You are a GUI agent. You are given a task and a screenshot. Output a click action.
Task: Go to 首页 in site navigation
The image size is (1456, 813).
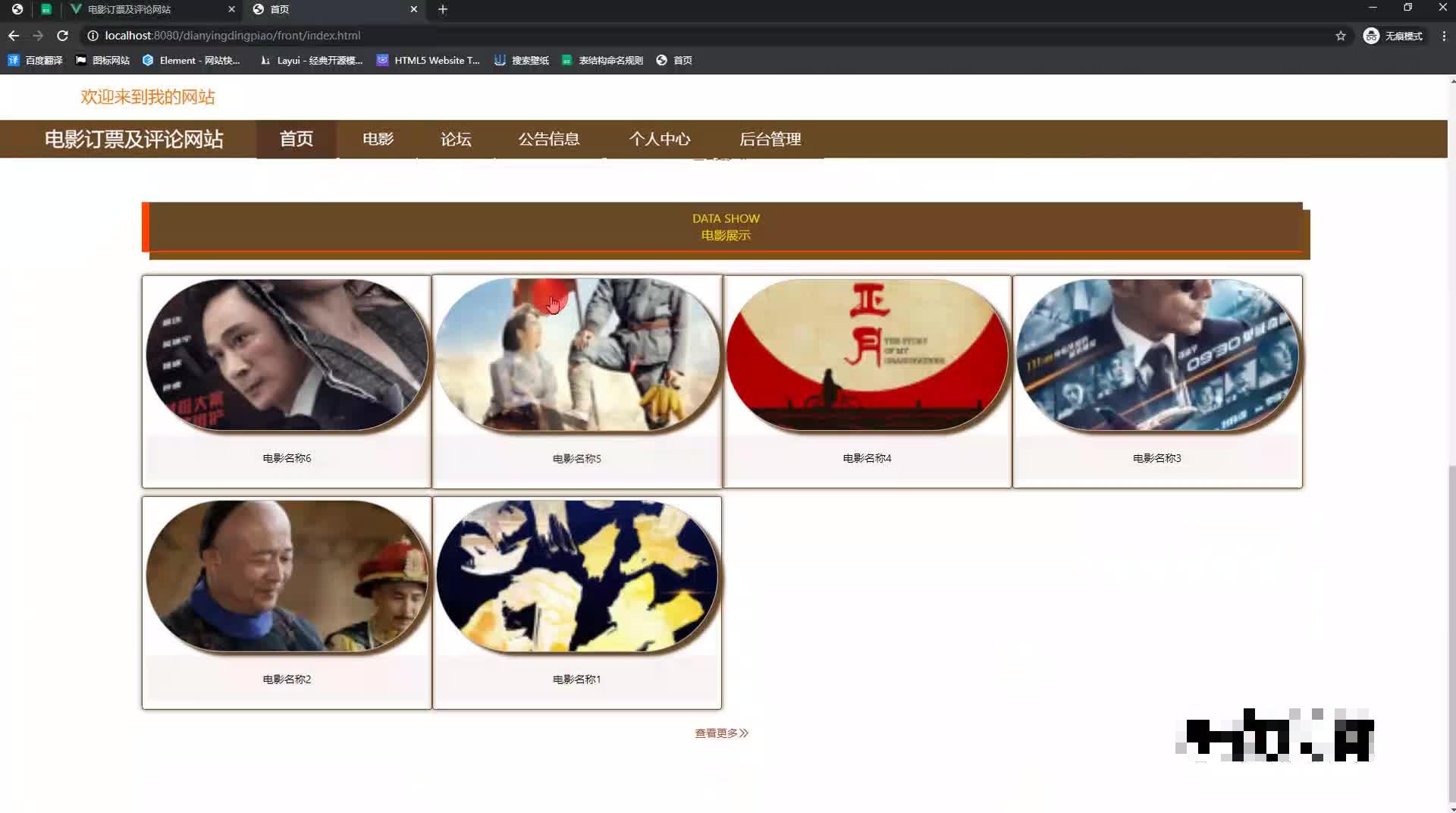296,139
